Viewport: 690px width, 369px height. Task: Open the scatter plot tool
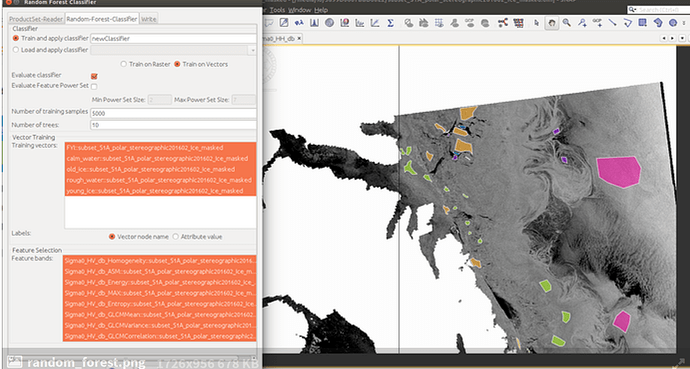[x=345, y=23]
